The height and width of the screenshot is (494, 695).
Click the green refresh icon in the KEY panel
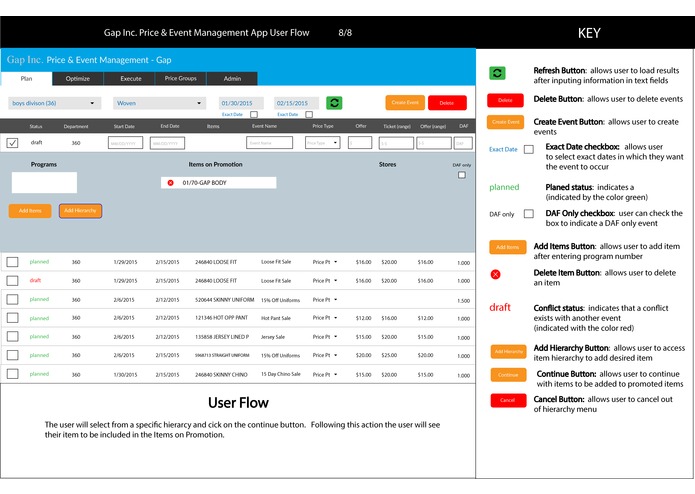point(497,73)
